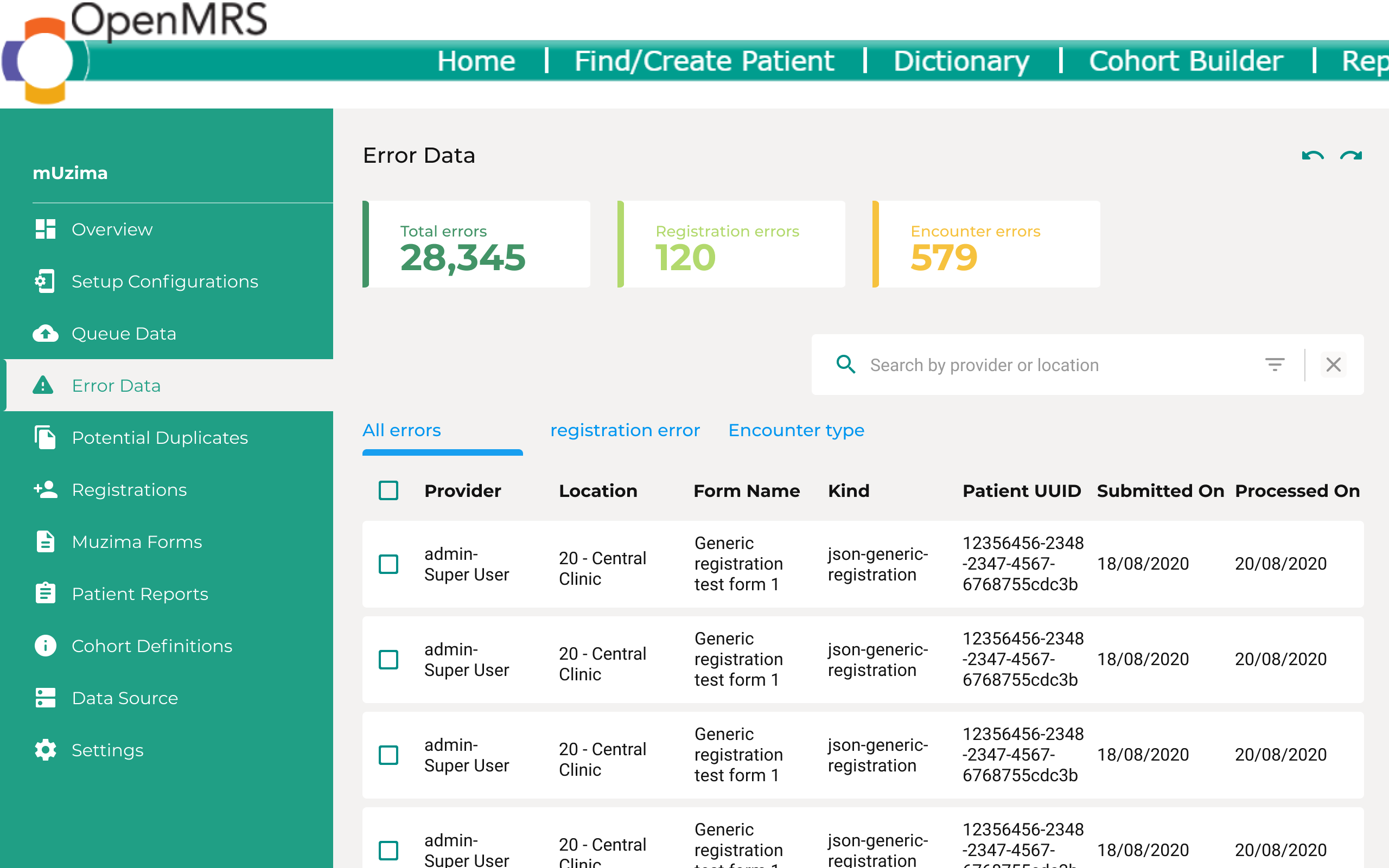The height and width of the screenshot is (868, 1389).
Task: Click the third row's '20 - Central Clinic' location
Action: tap(603, 759)
